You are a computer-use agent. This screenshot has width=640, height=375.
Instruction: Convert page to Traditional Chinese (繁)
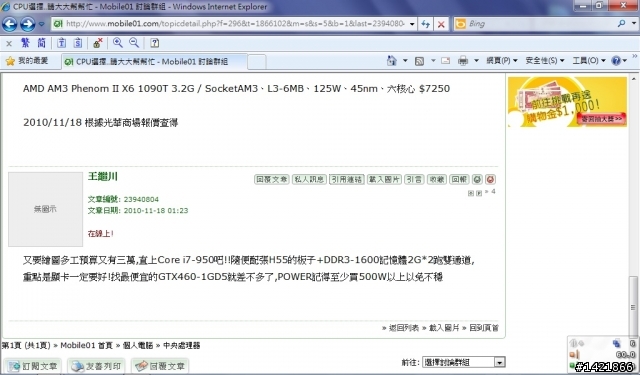[x=25, y=43]
